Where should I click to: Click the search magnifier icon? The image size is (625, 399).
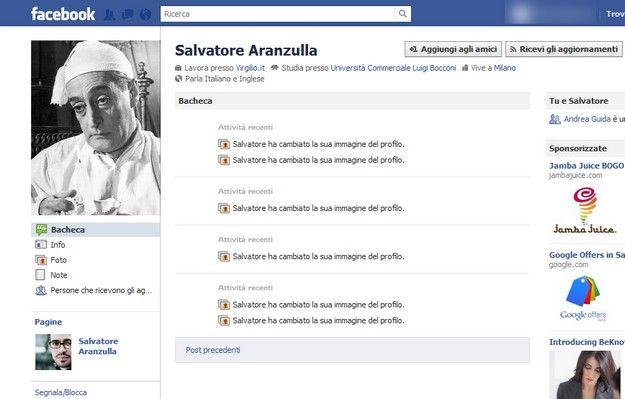[403, 14]
